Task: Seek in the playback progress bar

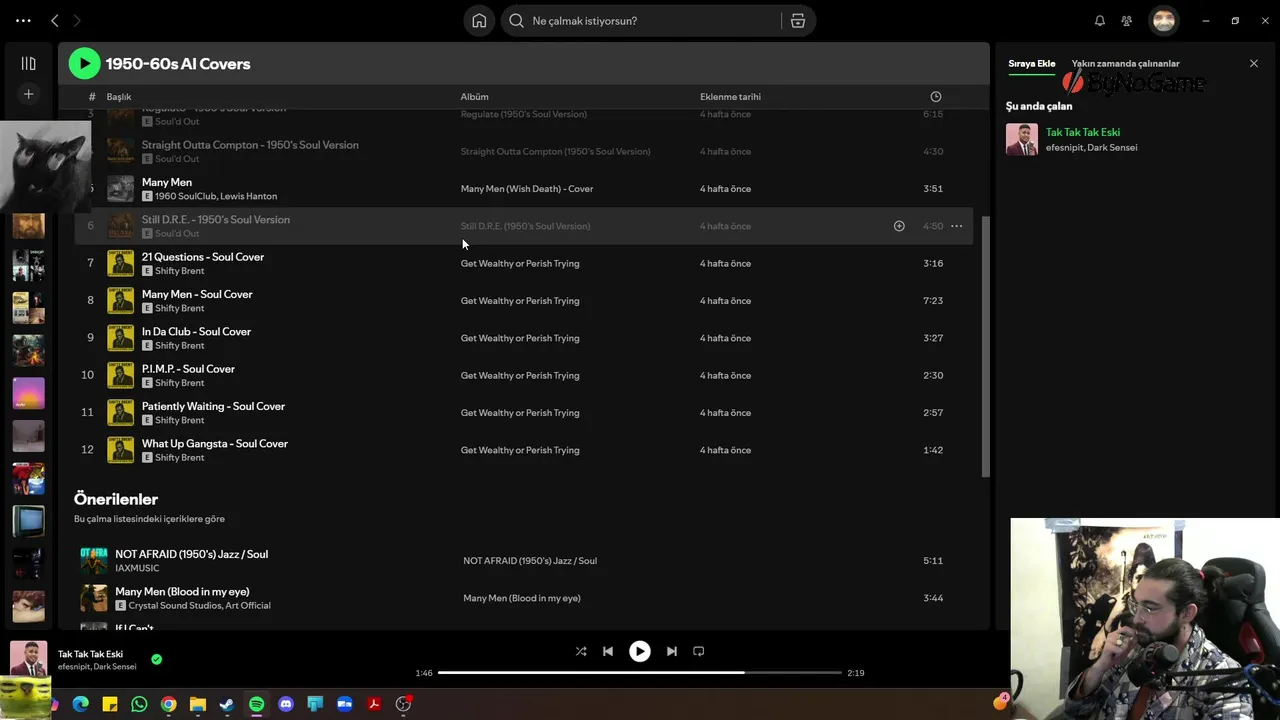Action: tap(640, 673)
